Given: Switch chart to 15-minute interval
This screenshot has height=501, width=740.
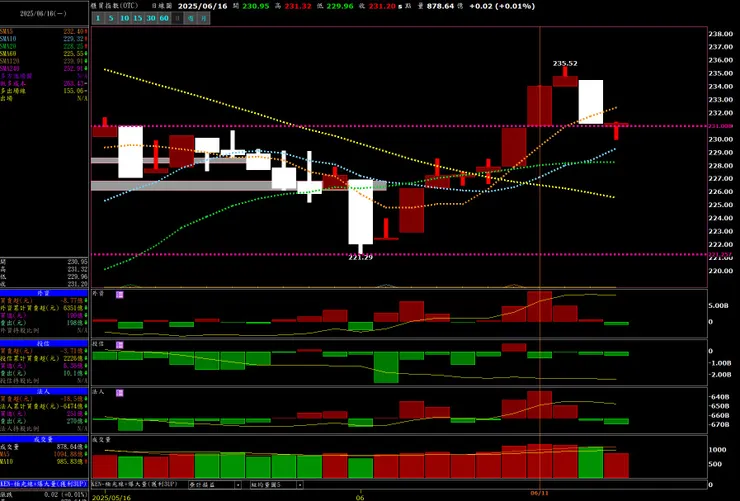Looking at the screenshot, I should [137, 18].
